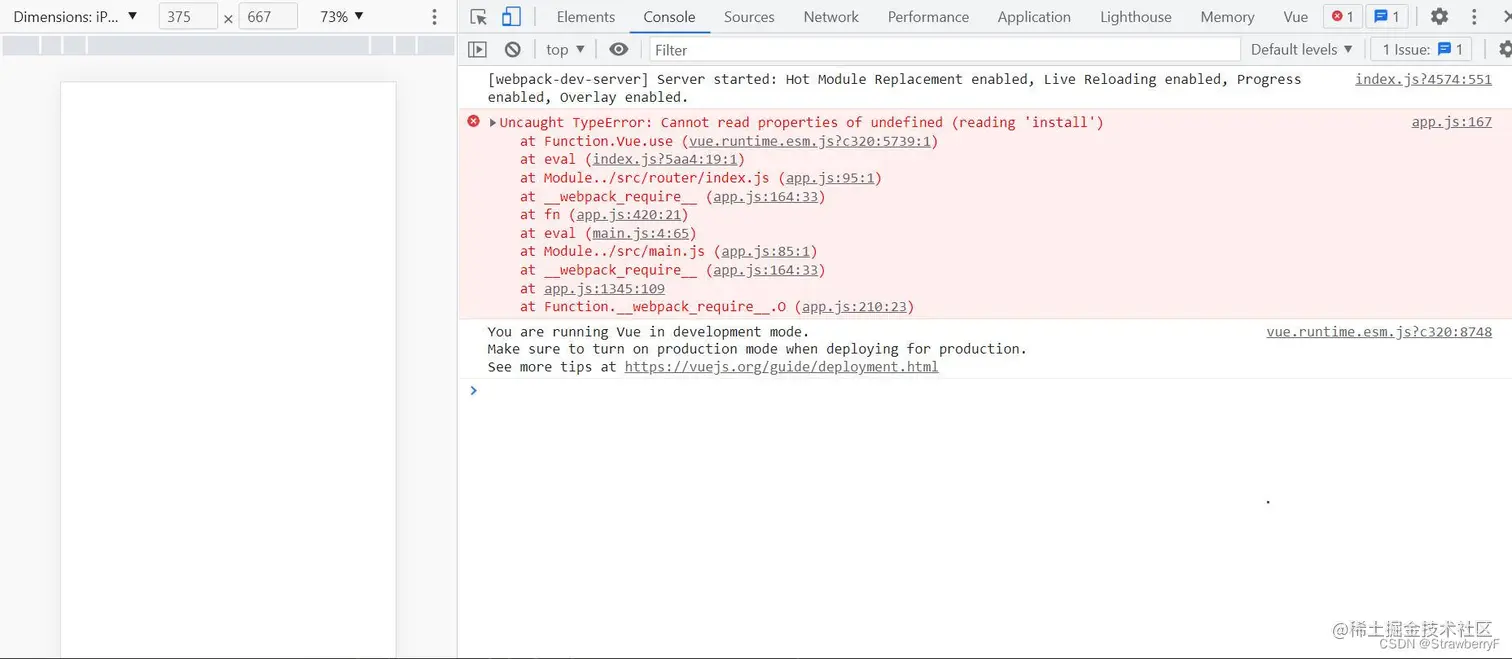This screenshot has width=1512, height=659.
Task: Open the app.js:210:23 stack link
Action: [x=855, y=307]
